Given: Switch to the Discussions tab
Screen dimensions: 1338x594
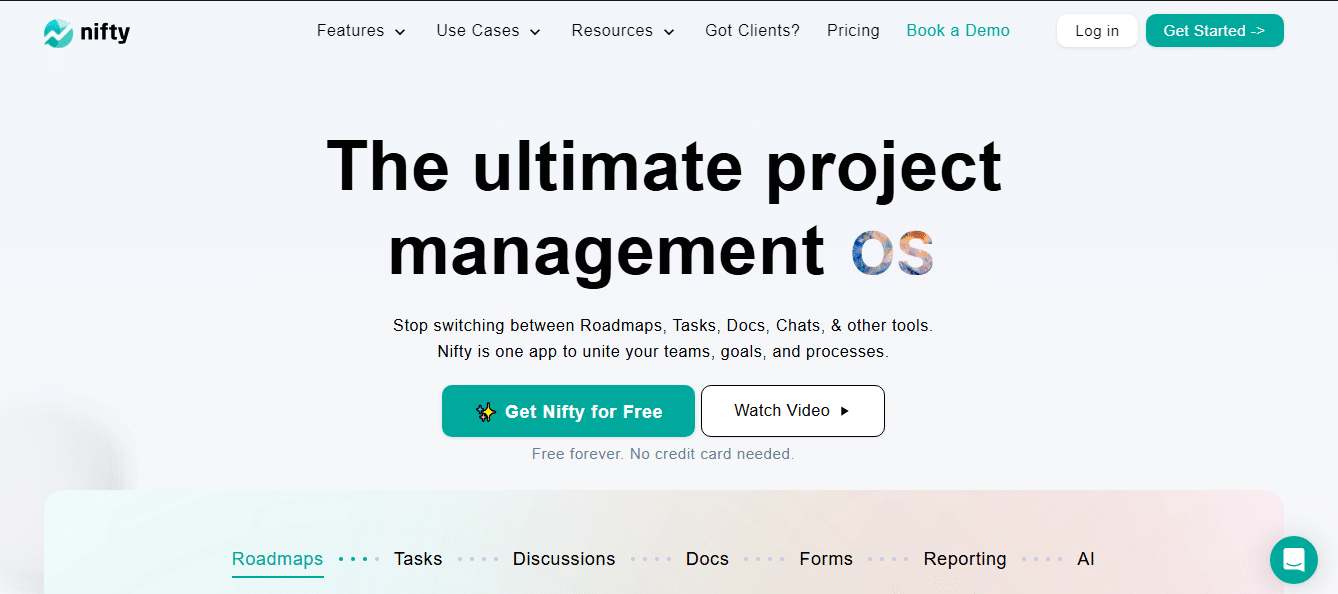Looking at the screenshot, I should point(564,559).
